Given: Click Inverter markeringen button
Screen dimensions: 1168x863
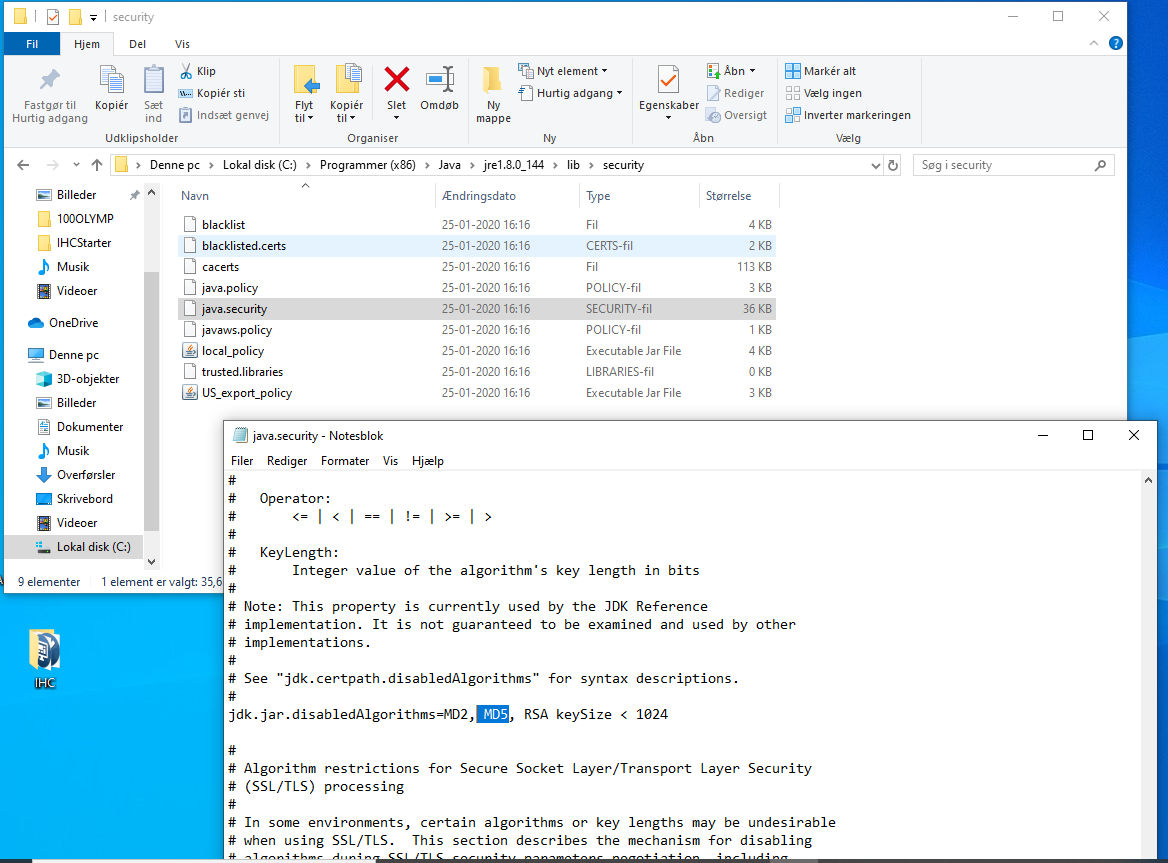Looking at the screenshot, I should pyautogui.click(x=848, y=115).
